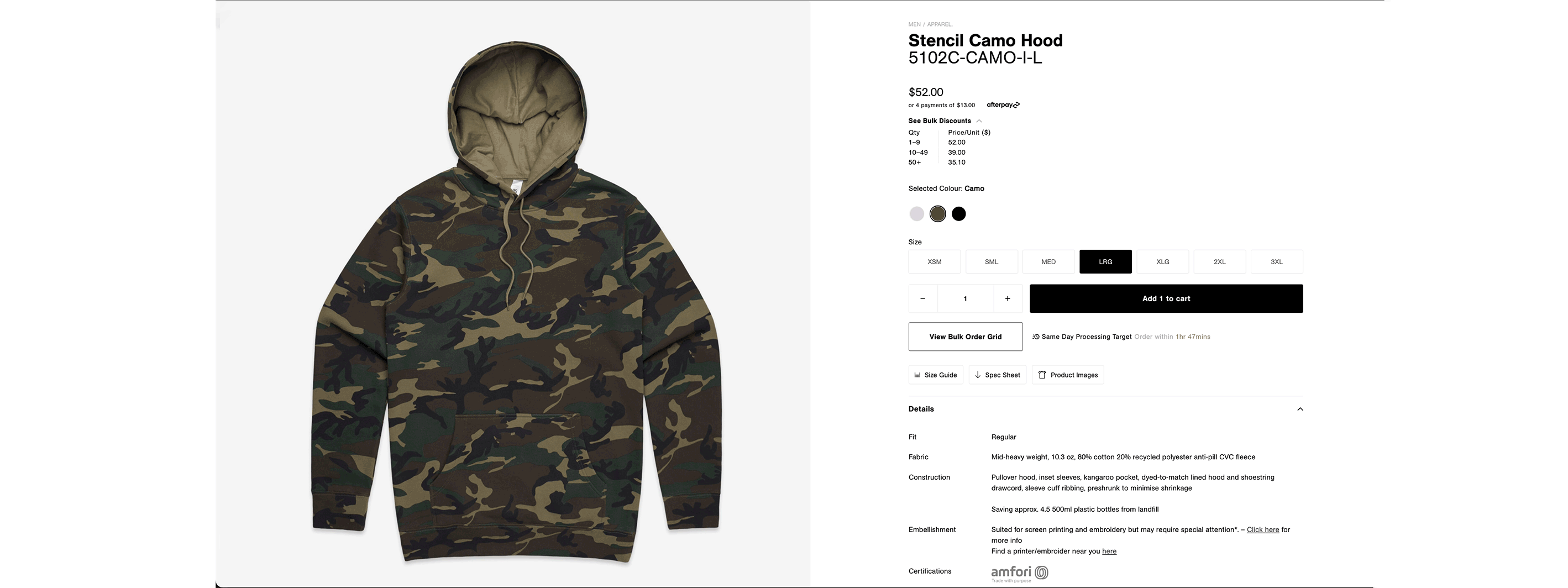1568x588 pixels.
Task: Click the Spec Sheet download arrow icon
Action: tap(978, 375)
